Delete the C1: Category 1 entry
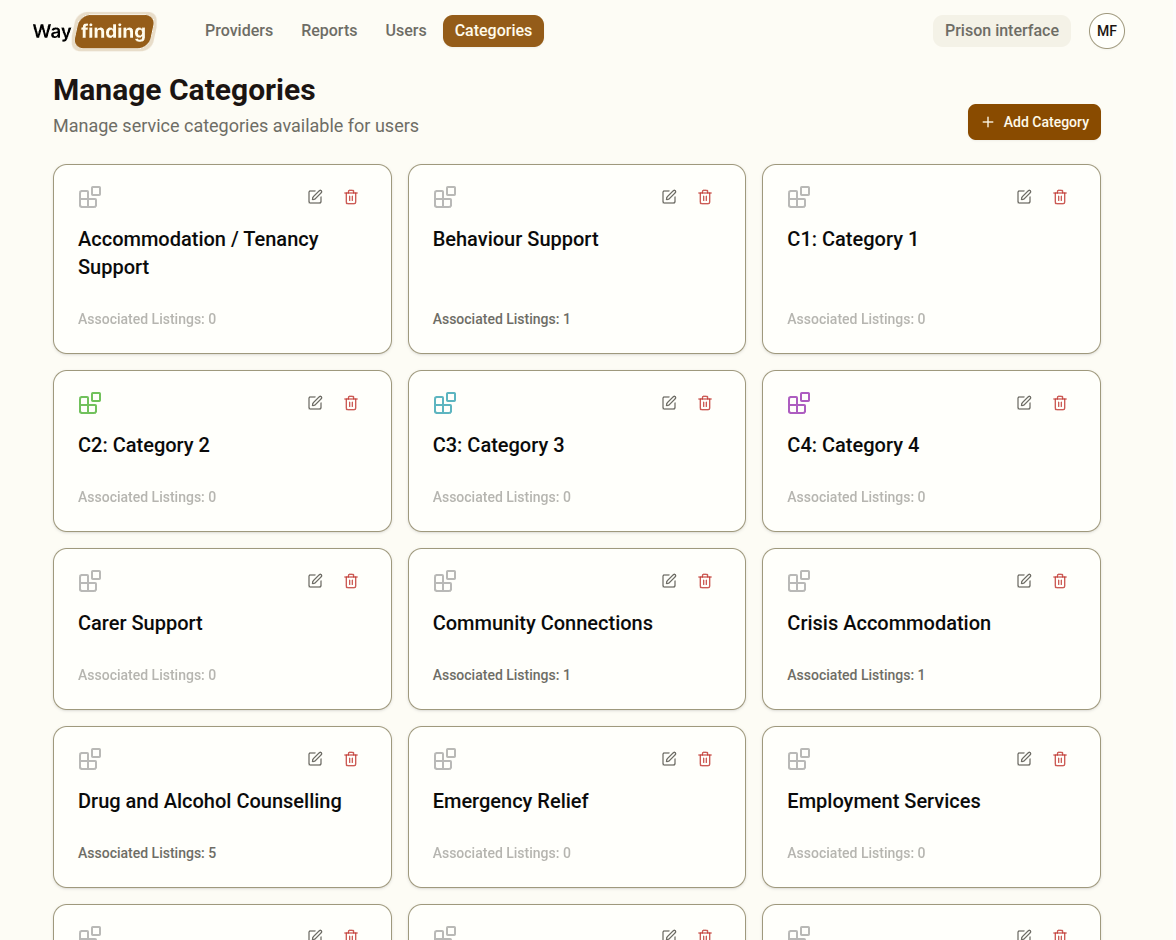Image resolution: width=1176 pixels, height=940 pixels. tap(1060, 197)
